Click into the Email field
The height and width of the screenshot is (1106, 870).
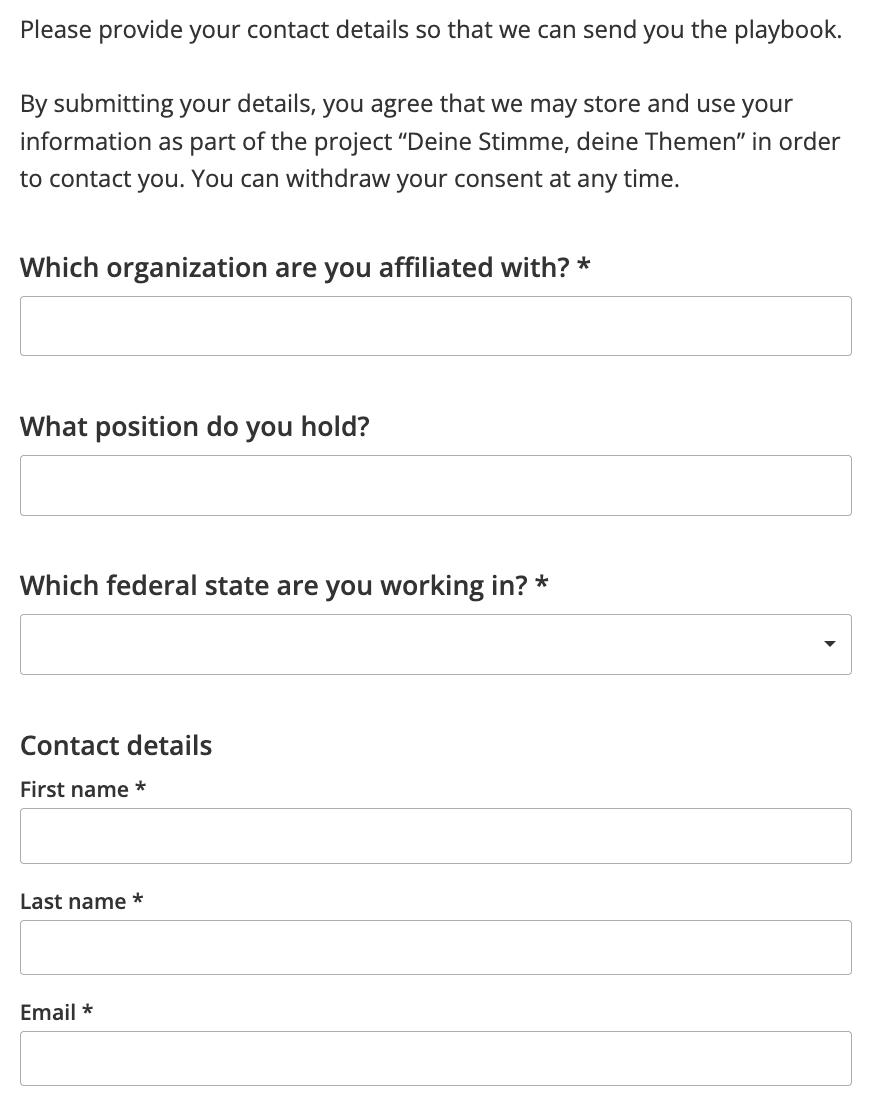(x=435, y=1059)
